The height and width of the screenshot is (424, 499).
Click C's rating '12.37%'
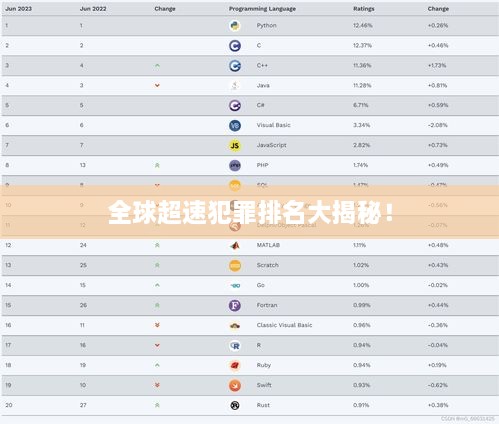(x=363, y=45)
